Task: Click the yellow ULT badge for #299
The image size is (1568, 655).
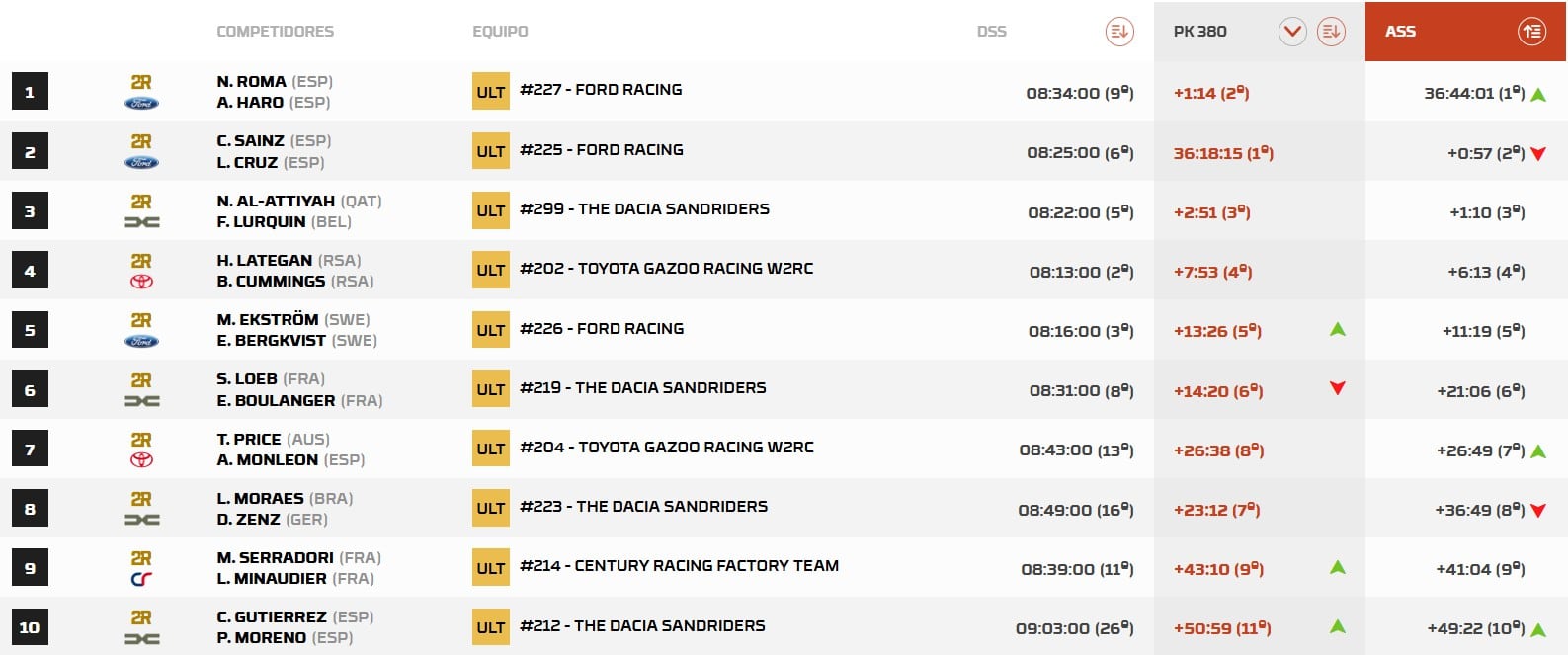Action: pyautogui.click(x=491, y=210)
